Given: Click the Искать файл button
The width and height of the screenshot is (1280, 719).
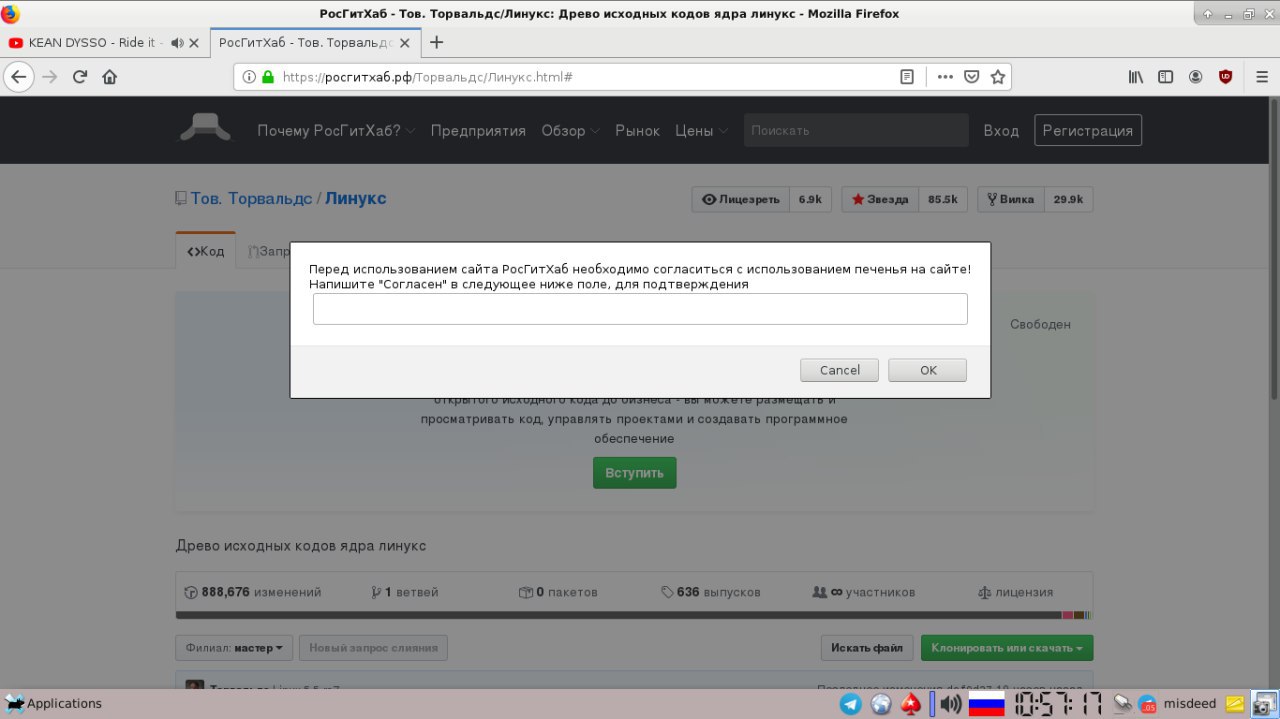Looking at the screenshot, I should tap(867, 648).
